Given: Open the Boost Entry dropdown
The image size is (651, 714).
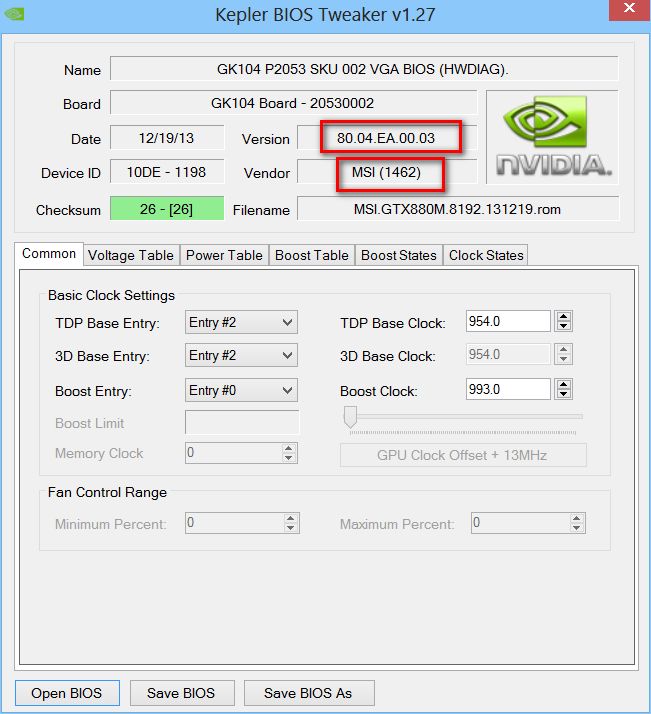Looking at the screenshot, I should click(241, 390).
